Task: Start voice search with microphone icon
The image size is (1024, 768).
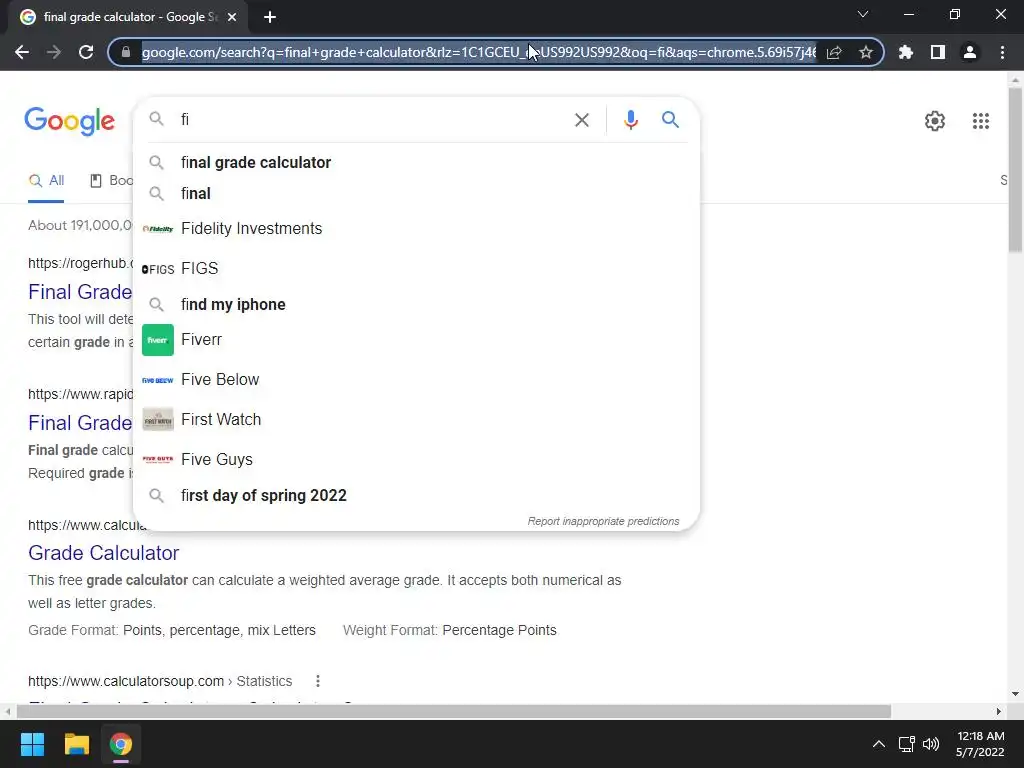Action: tap(630, 120)
